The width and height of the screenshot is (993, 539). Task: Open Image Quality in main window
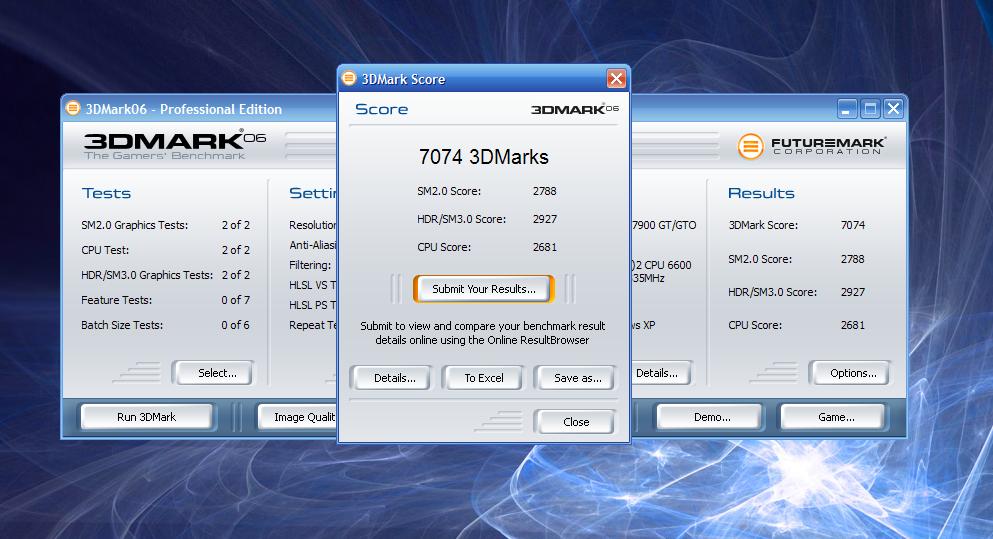[298, 417]
